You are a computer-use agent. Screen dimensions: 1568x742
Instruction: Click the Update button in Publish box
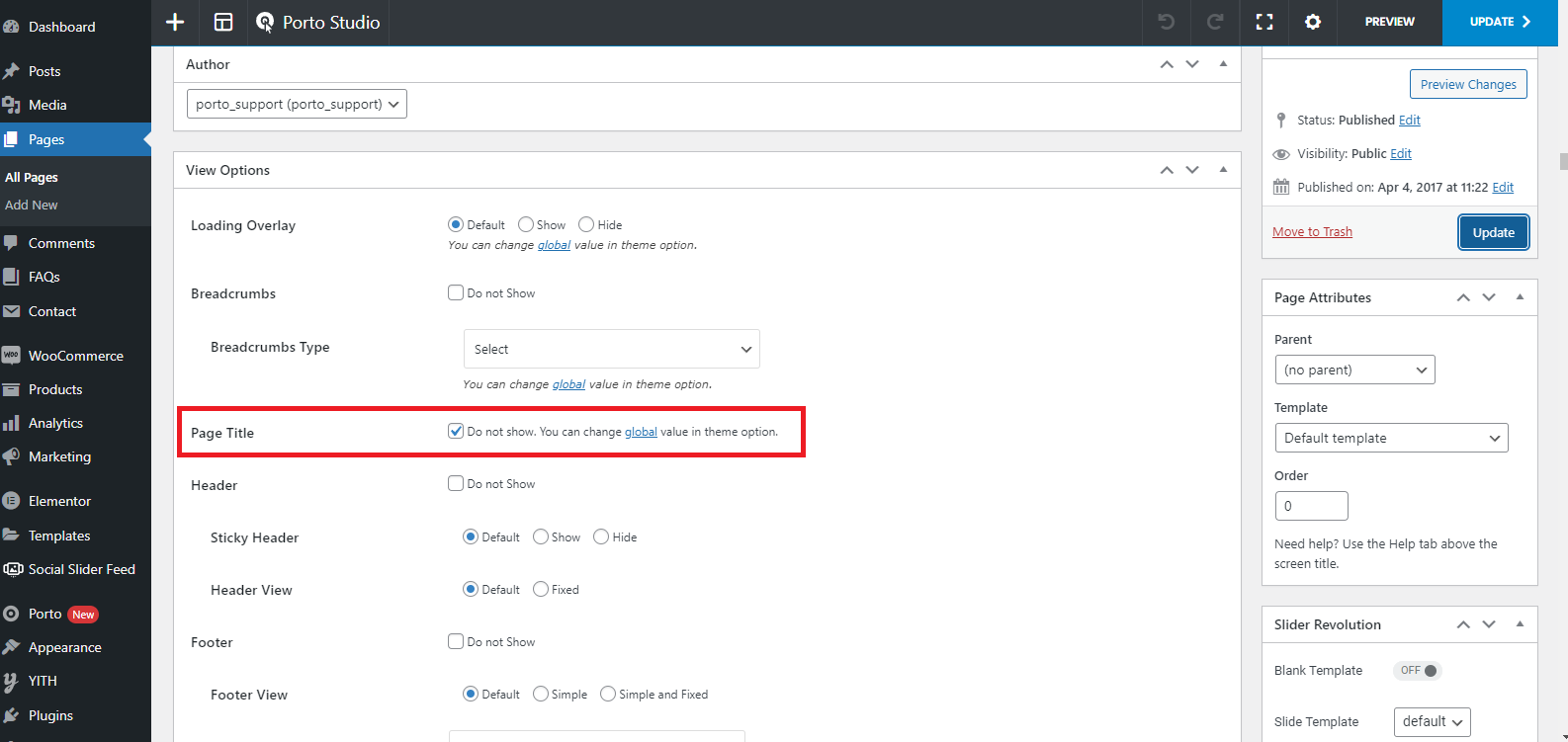(1493, 232)
